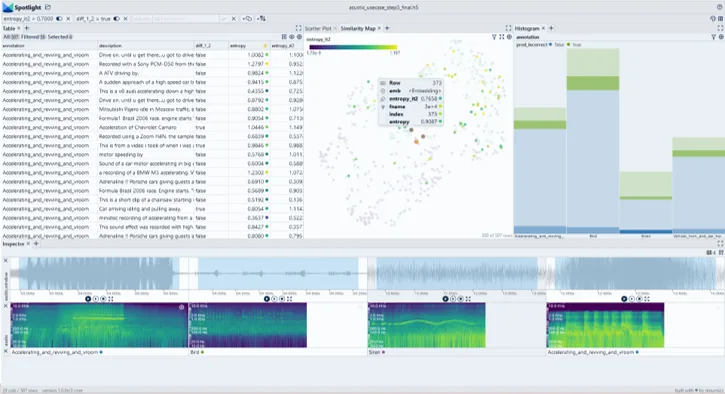Maximize the Inspector panel

click(x=720, y=244)
